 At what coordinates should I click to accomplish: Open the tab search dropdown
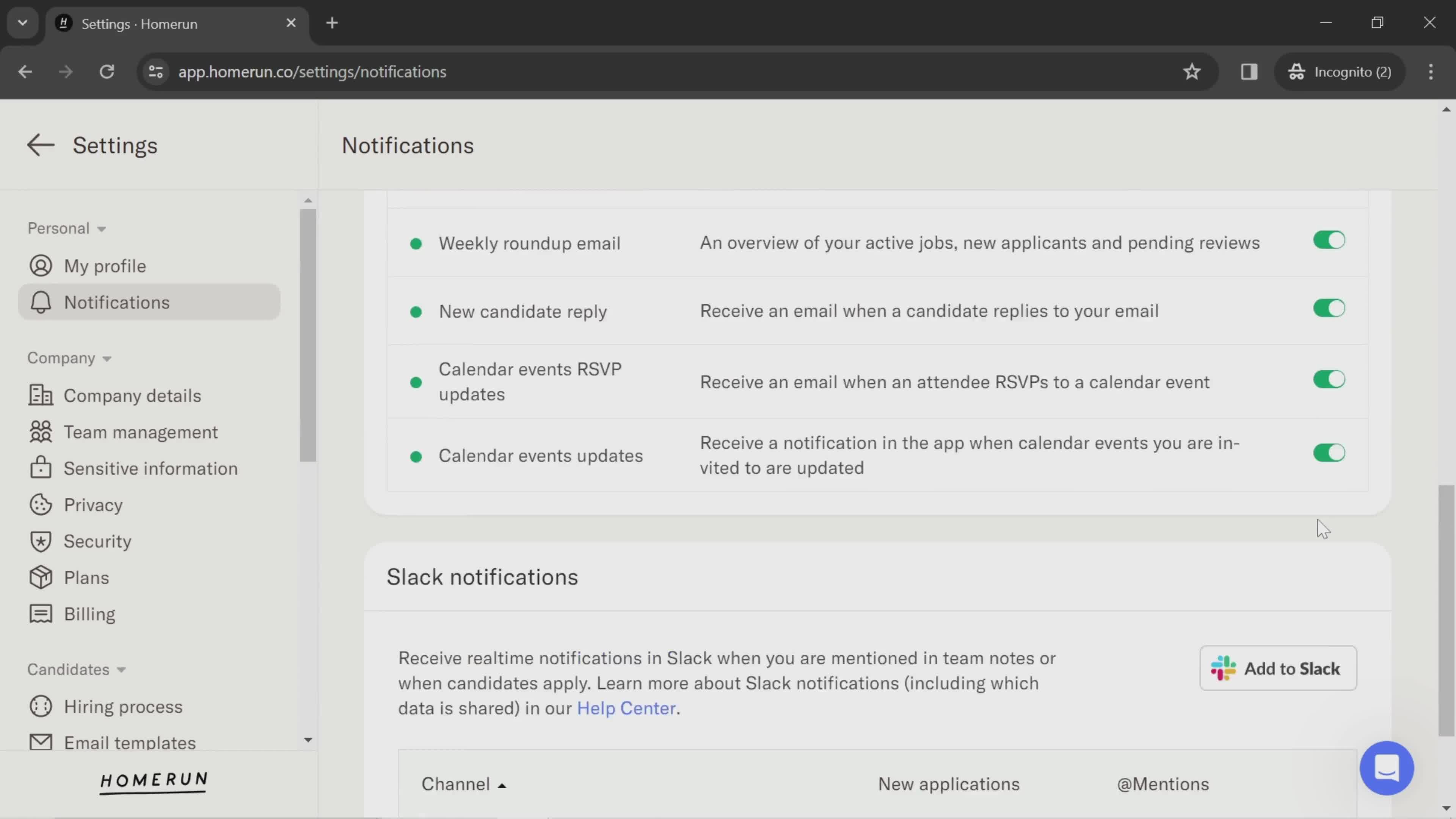coord(23,23)
